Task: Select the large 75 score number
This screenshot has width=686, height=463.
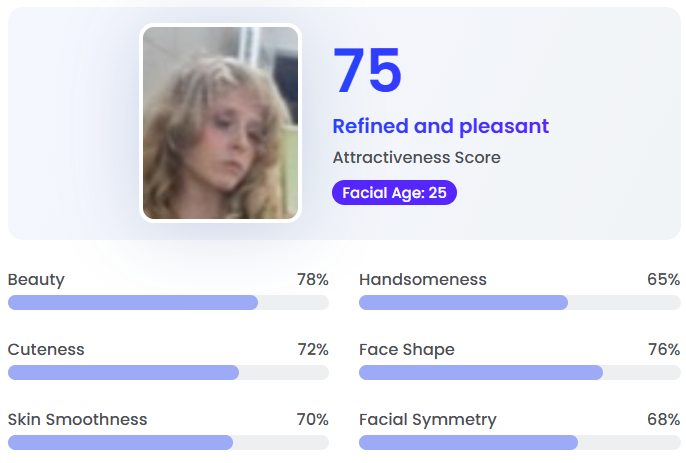Action: [367, 70]
